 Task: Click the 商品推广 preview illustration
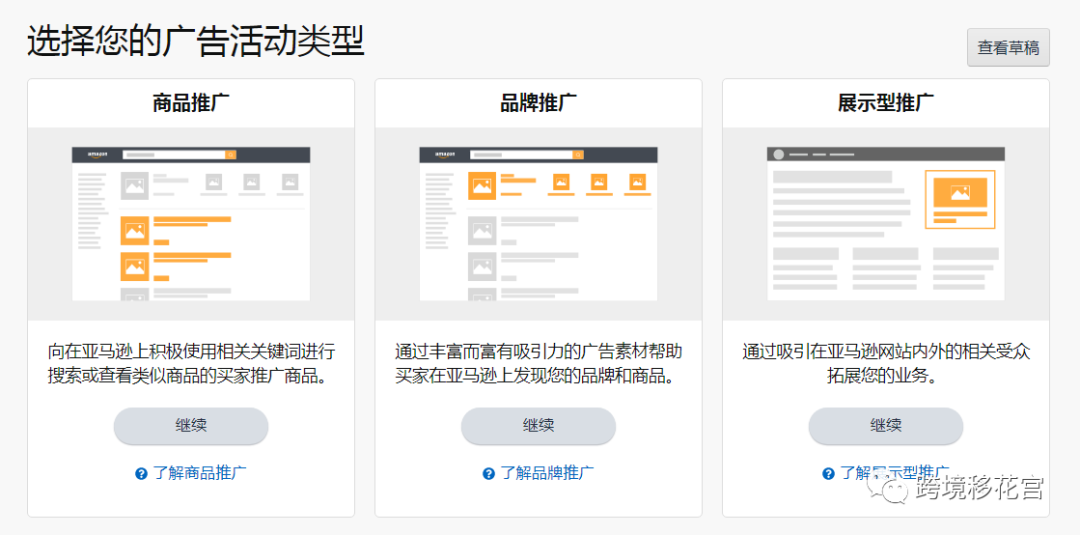coord(191,224)
